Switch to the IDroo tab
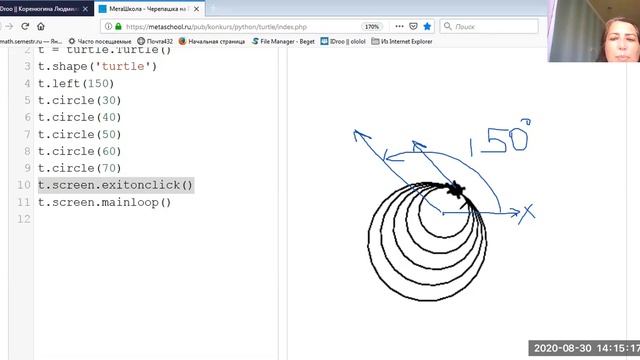The image size is (640, 360). pos(41,9)
